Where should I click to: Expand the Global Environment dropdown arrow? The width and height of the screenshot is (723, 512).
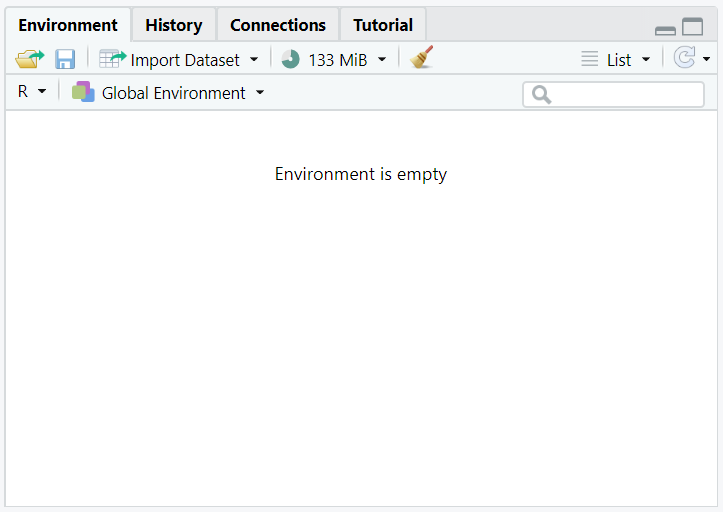pyautogui.click(x=260, y=93)
